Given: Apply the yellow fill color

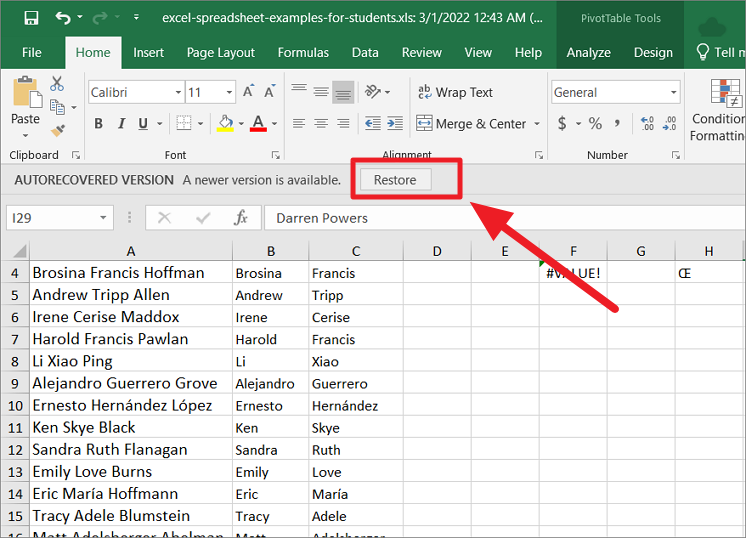Looking at the screenshot, I should pyautogui.click(x=225, y=124).
